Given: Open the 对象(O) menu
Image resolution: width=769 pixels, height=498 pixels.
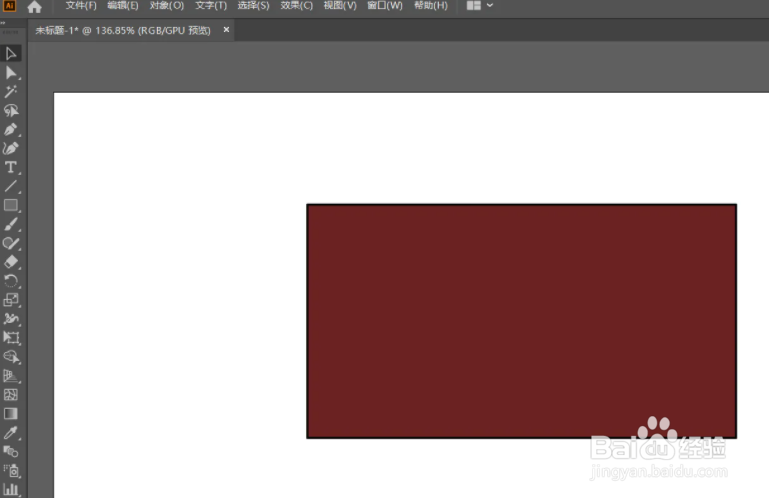Looking at the screenshot, I should coord(167,6).
